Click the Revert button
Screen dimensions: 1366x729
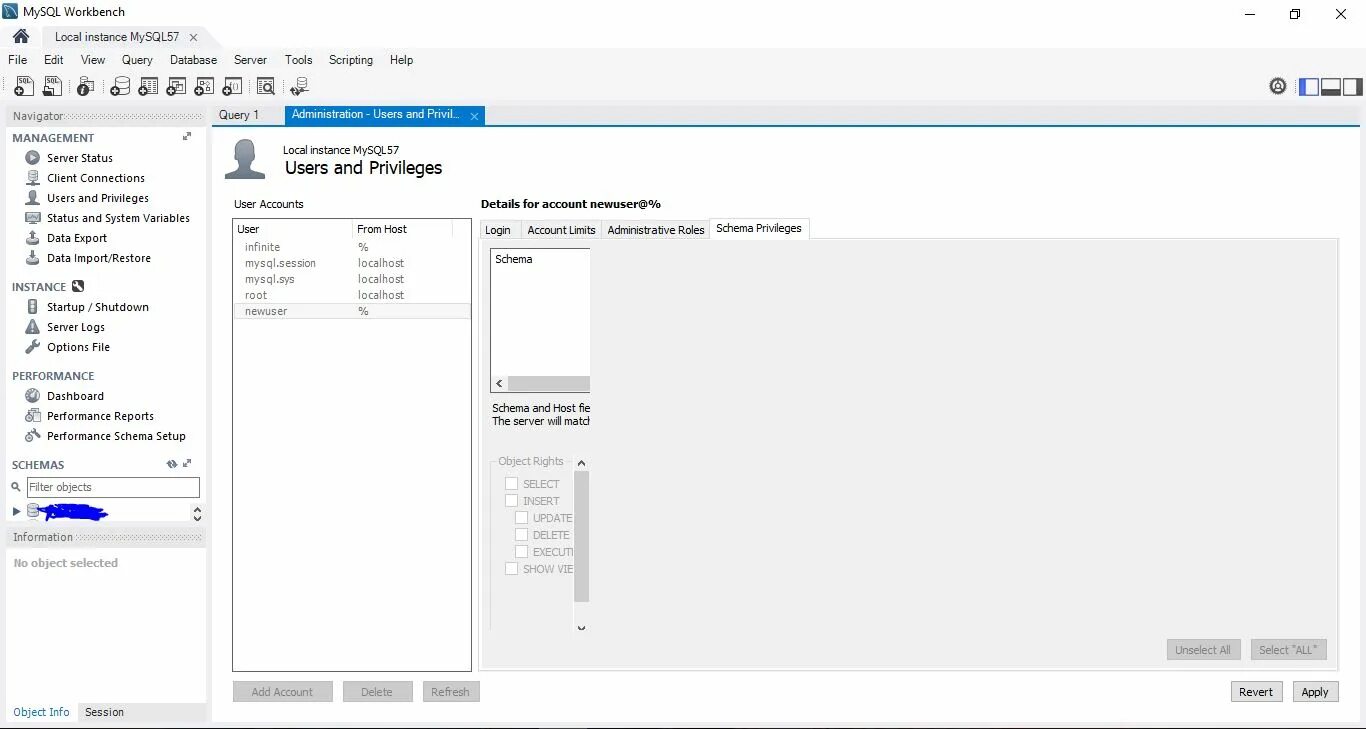tap(1256, 692)
